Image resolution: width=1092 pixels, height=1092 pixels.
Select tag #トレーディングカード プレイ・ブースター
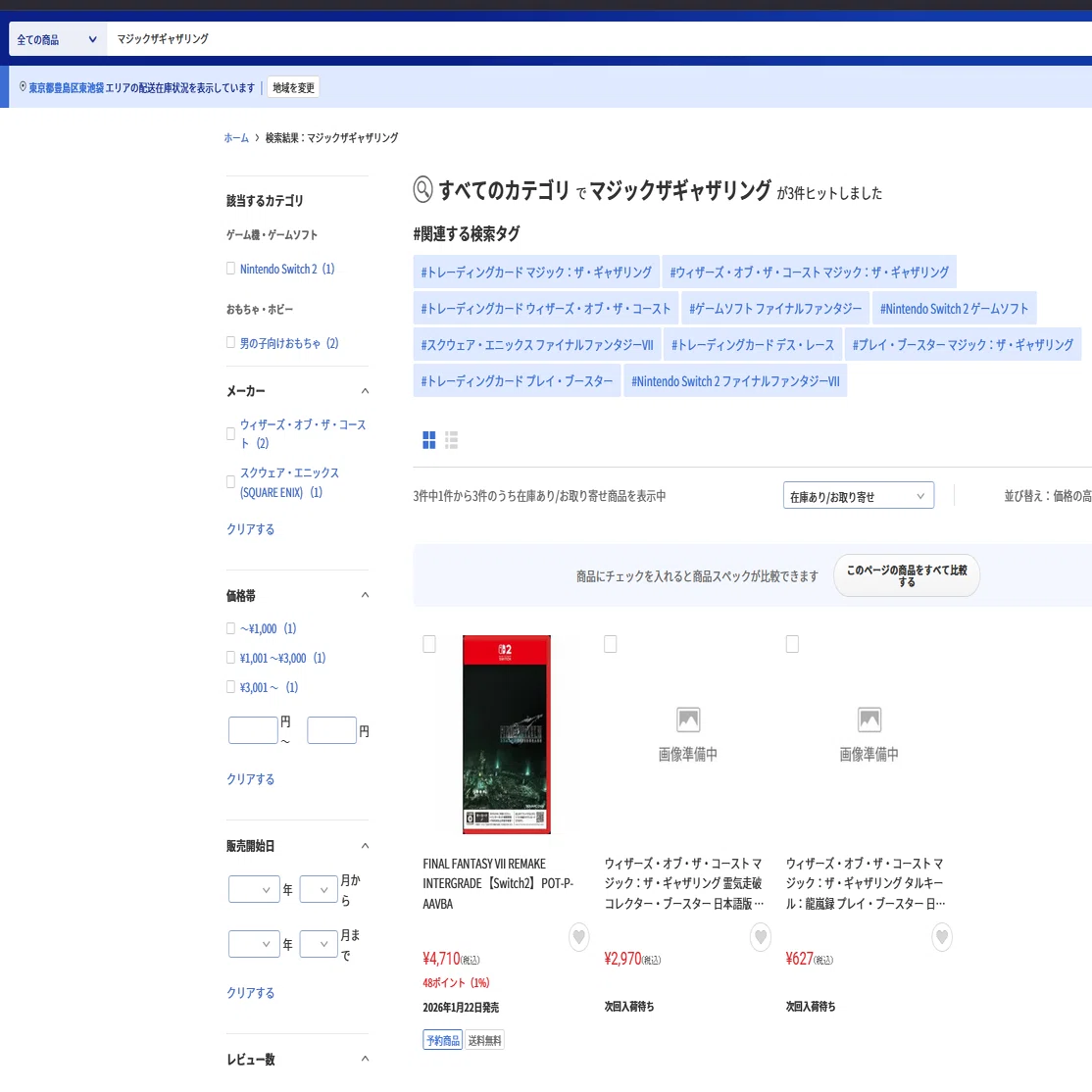click(516, 381)
